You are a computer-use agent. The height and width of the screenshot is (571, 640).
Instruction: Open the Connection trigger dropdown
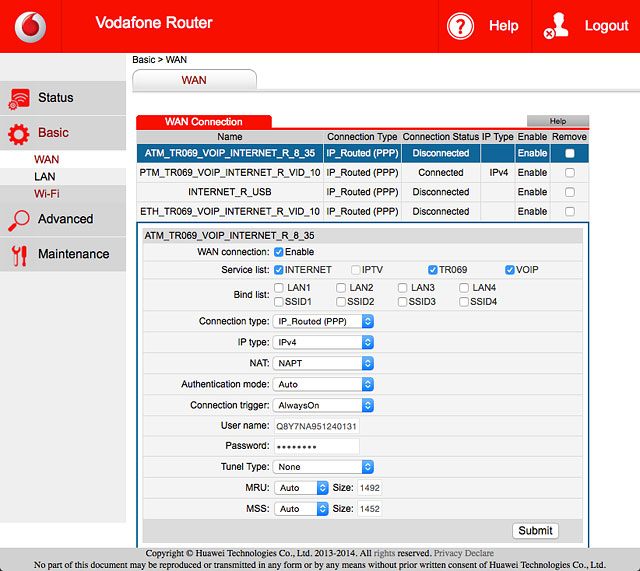coord(323,405)
